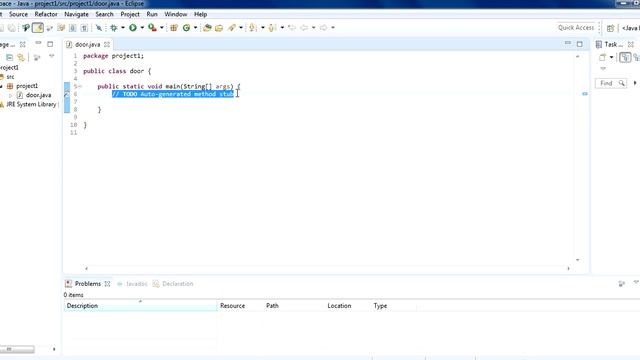Select door.java in Package Explorer tree

[38, 95]
